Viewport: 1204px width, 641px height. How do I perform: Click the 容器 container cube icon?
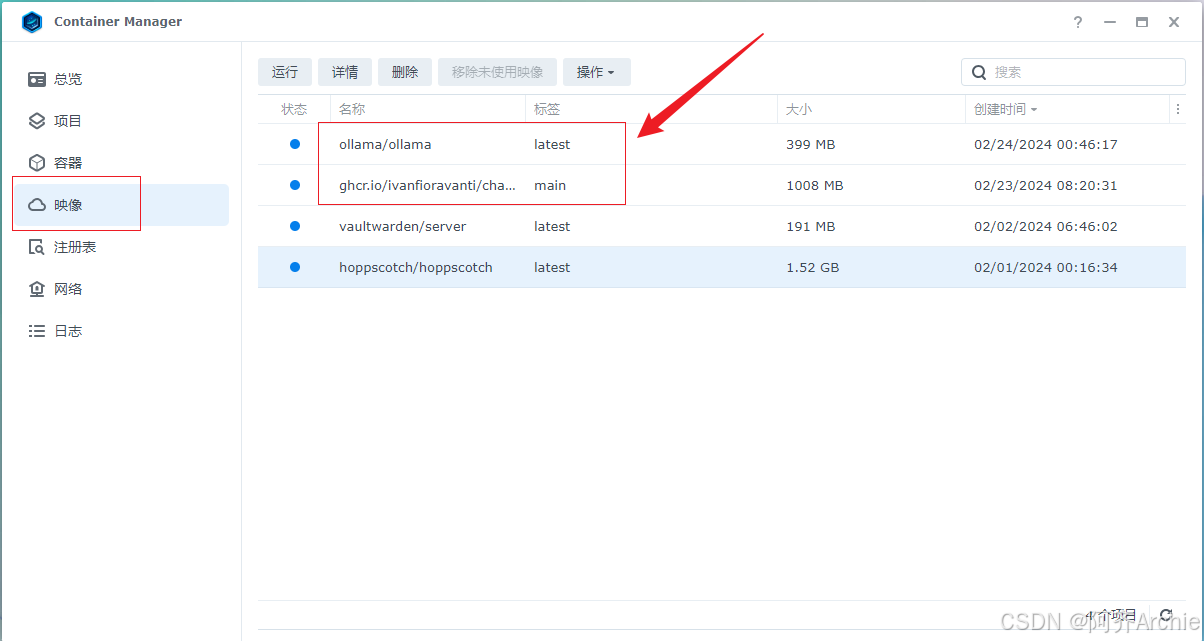coord(37,163)
